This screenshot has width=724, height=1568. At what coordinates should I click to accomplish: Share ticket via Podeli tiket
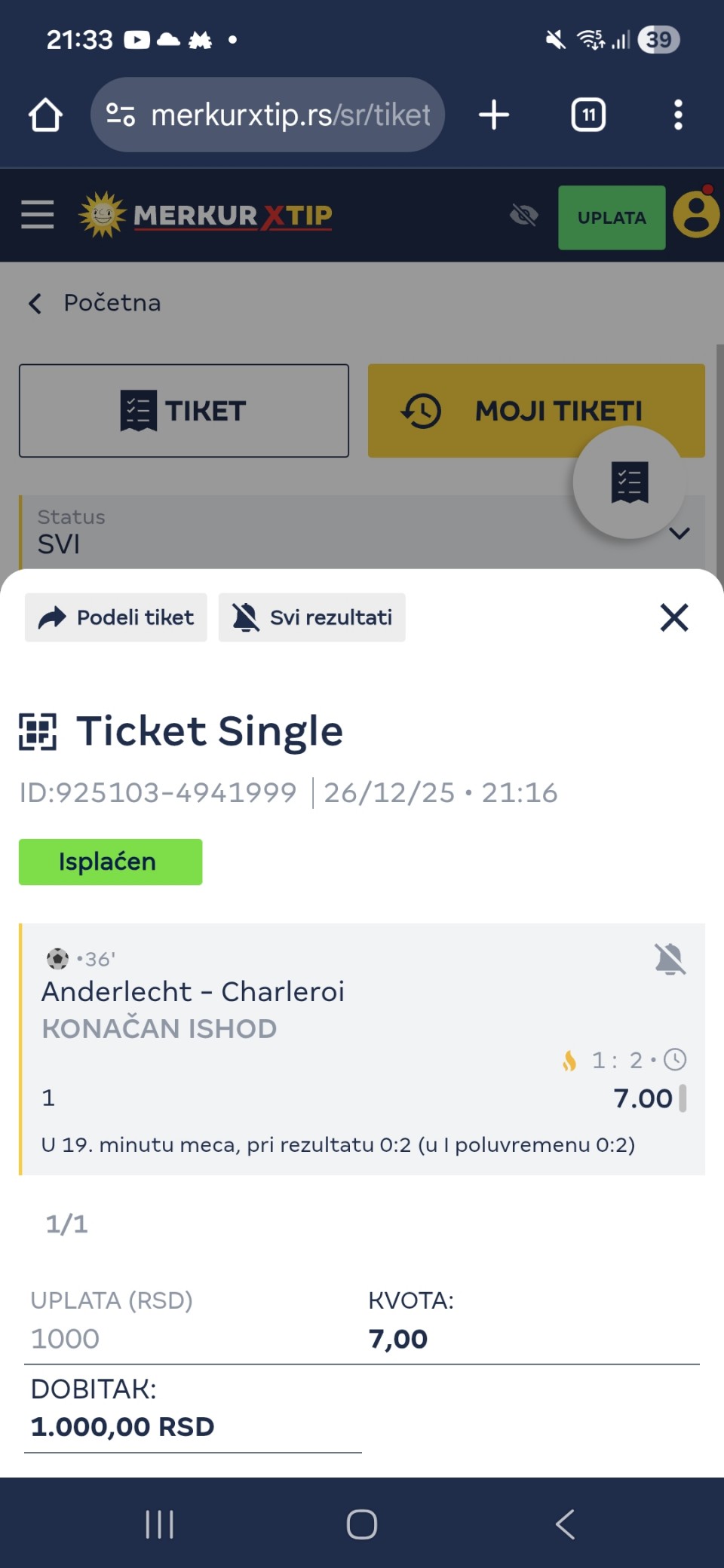[x=116, y=617]
